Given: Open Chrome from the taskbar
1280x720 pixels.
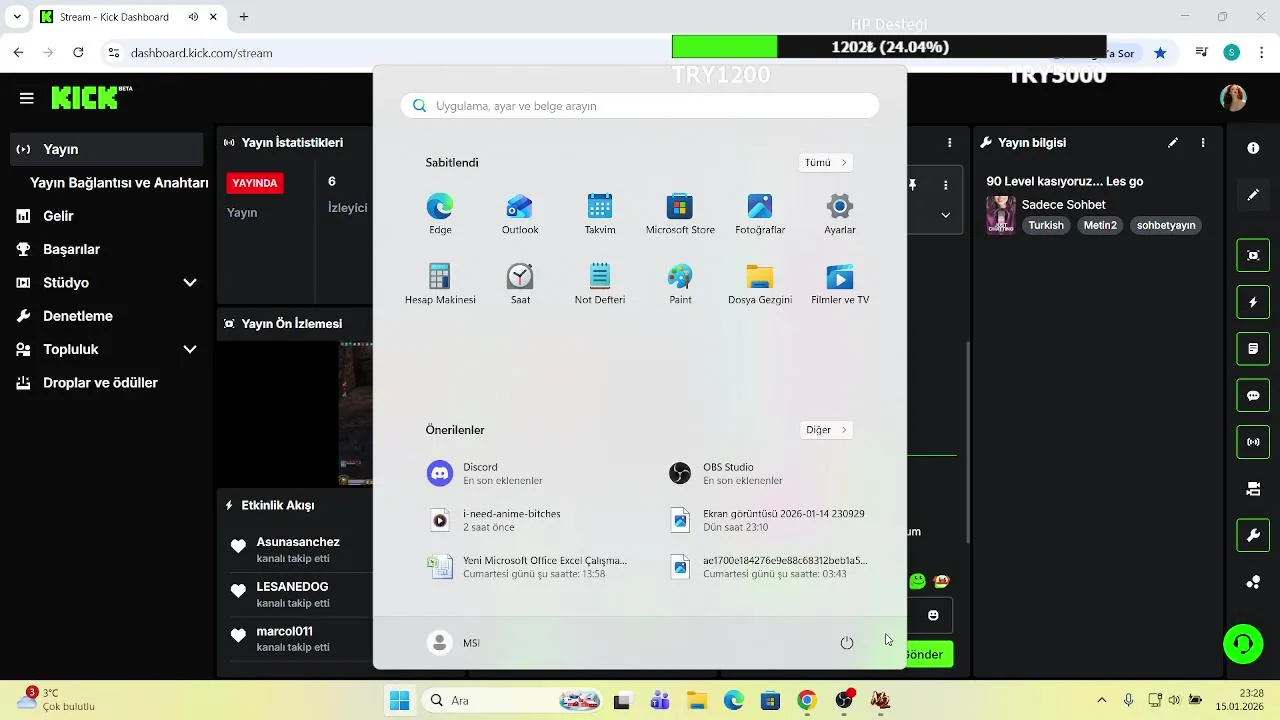Looking at the screenshot, I should click(807, 700).
